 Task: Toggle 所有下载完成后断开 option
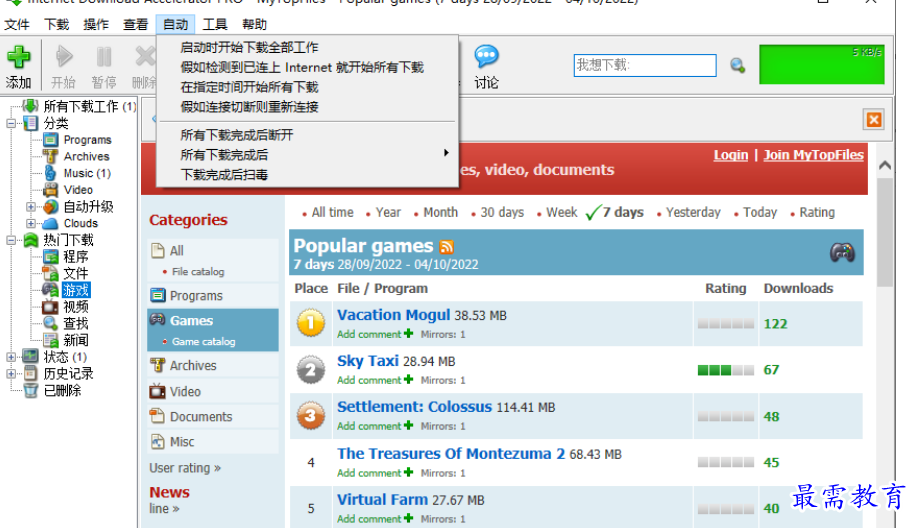237,135
